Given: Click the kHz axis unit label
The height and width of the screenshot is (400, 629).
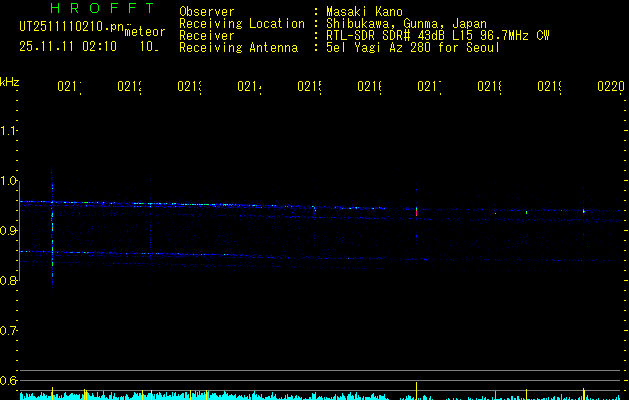Looking at the screenshot, I should 10,81.
